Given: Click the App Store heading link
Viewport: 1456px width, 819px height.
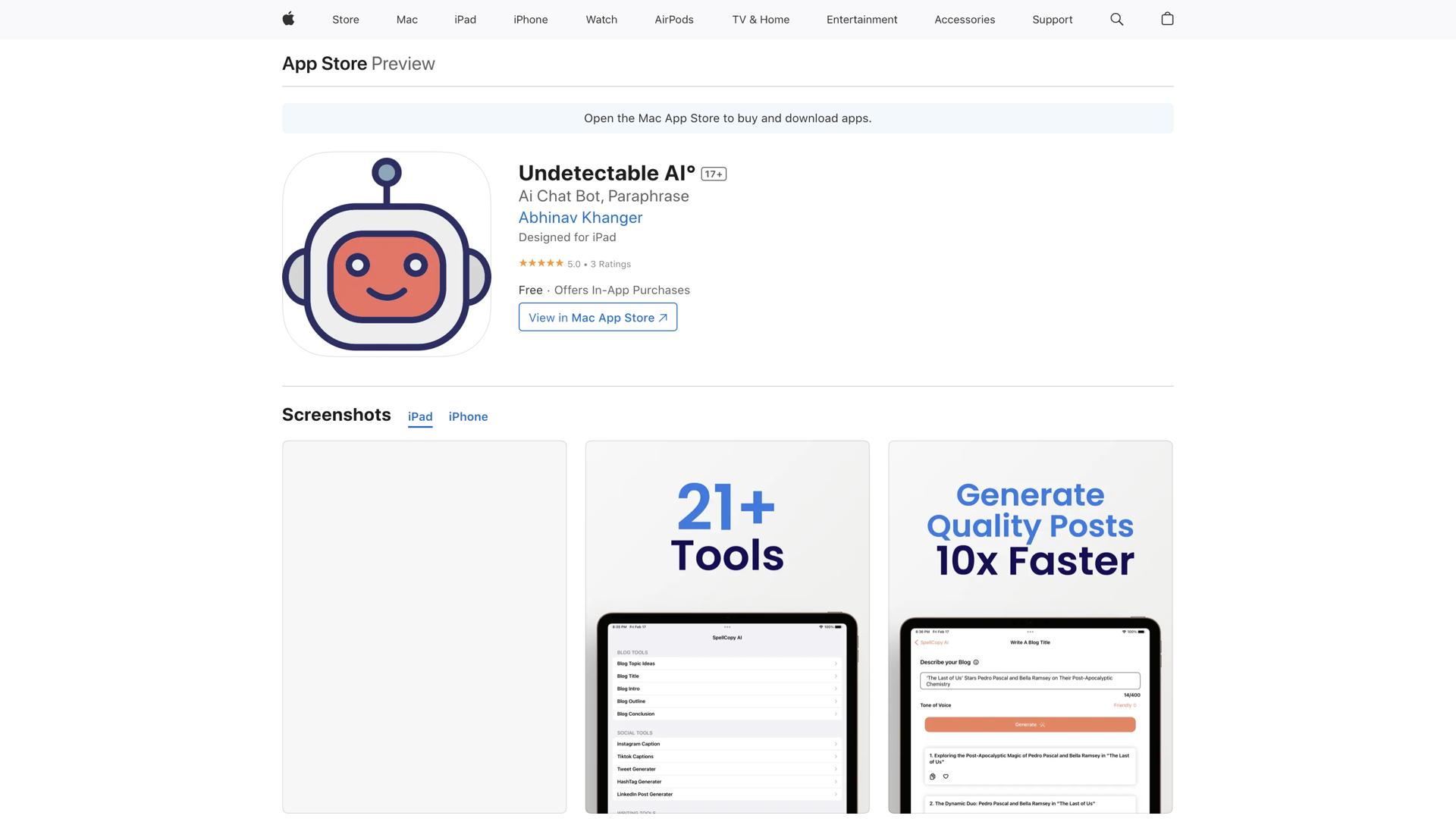Looking at the screenshot, I should click(x=325, y=64).
